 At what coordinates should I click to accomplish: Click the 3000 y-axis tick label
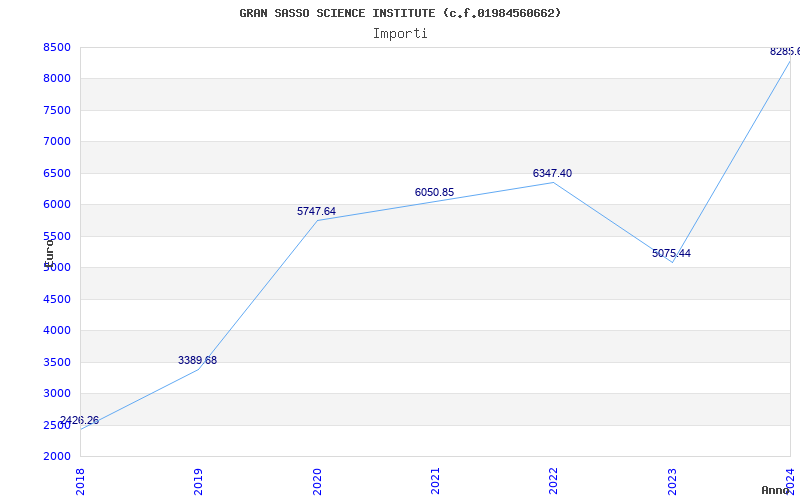(x=57, y=393)
